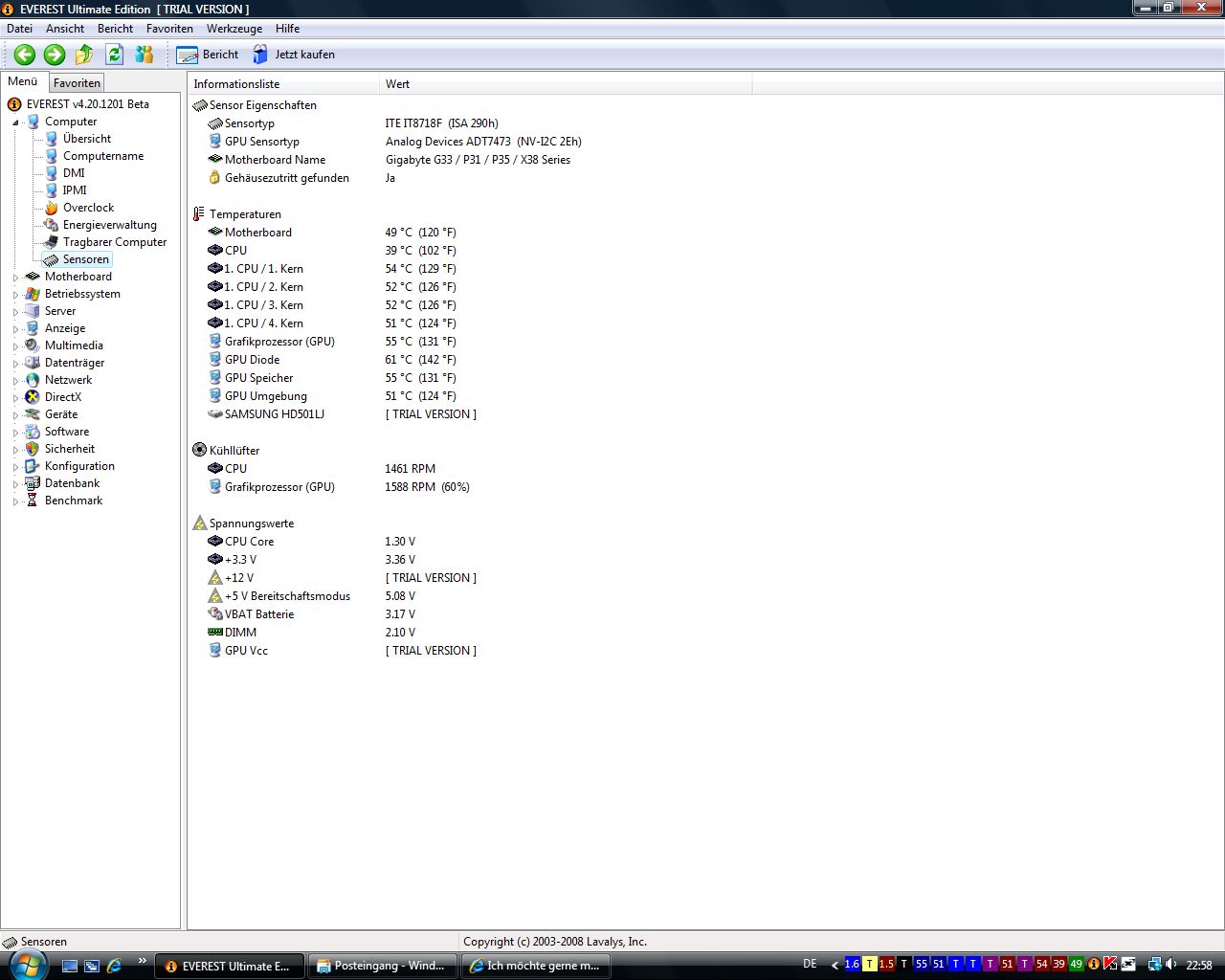Click the IPMI item icon

click(x=52, y=190)
